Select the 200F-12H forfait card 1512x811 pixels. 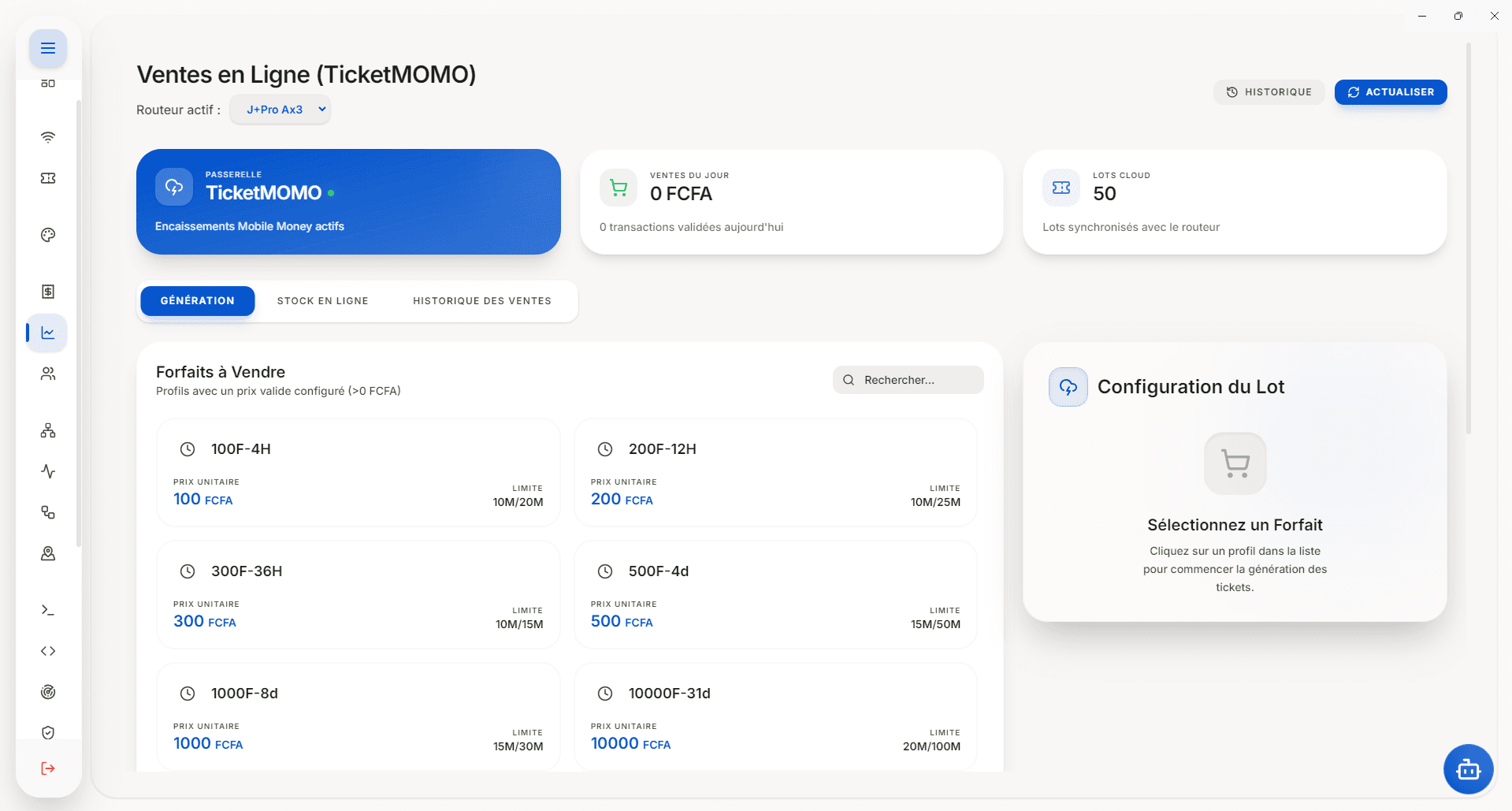coord(776,473)
